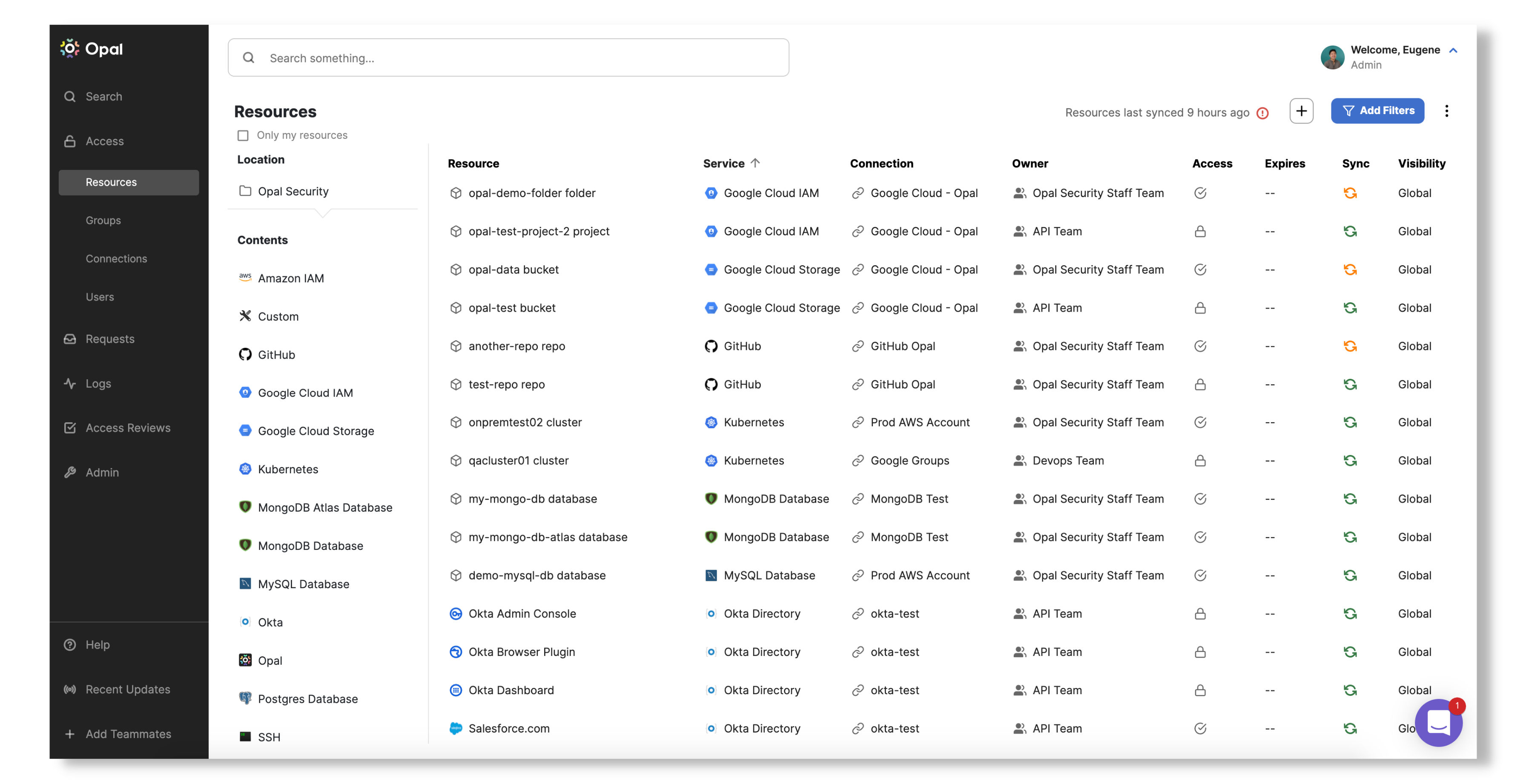
Task: Open the Opal Security location folder
Action: 293,191
